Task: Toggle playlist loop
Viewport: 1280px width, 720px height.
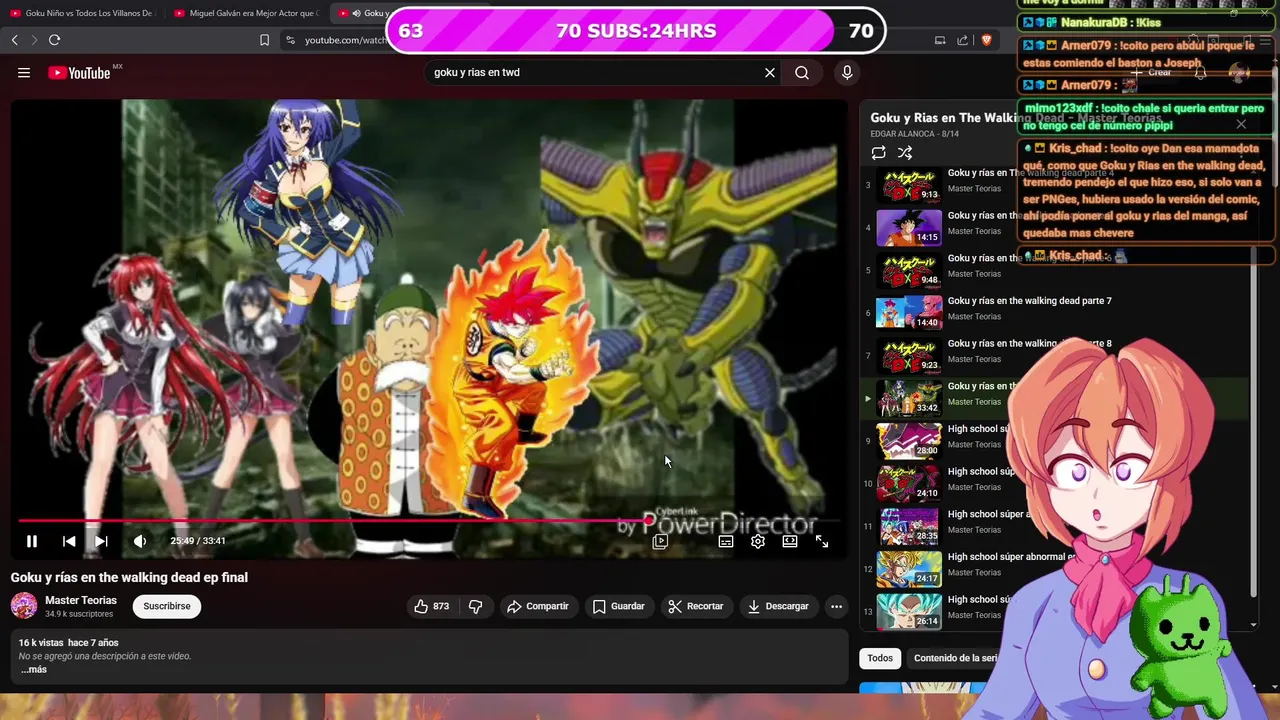Action: (878, 153)
